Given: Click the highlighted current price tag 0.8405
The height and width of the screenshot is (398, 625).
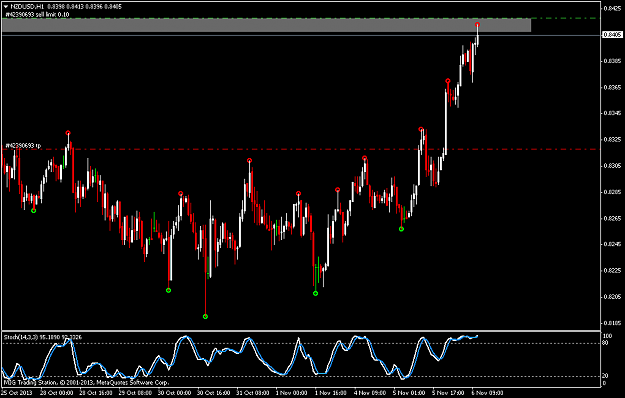Looking at the screenshot, I should point(612,35).
